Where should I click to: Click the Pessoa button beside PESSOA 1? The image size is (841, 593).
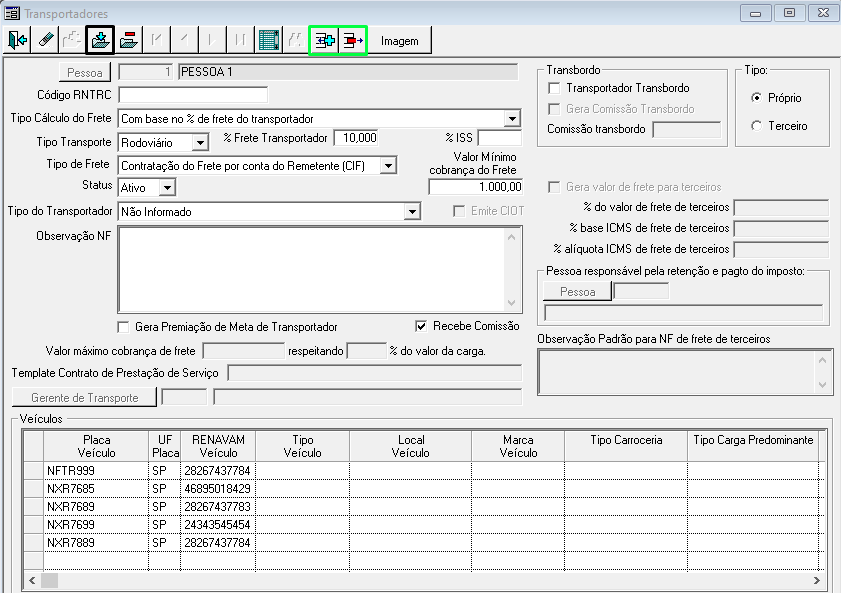coord(85,72)
